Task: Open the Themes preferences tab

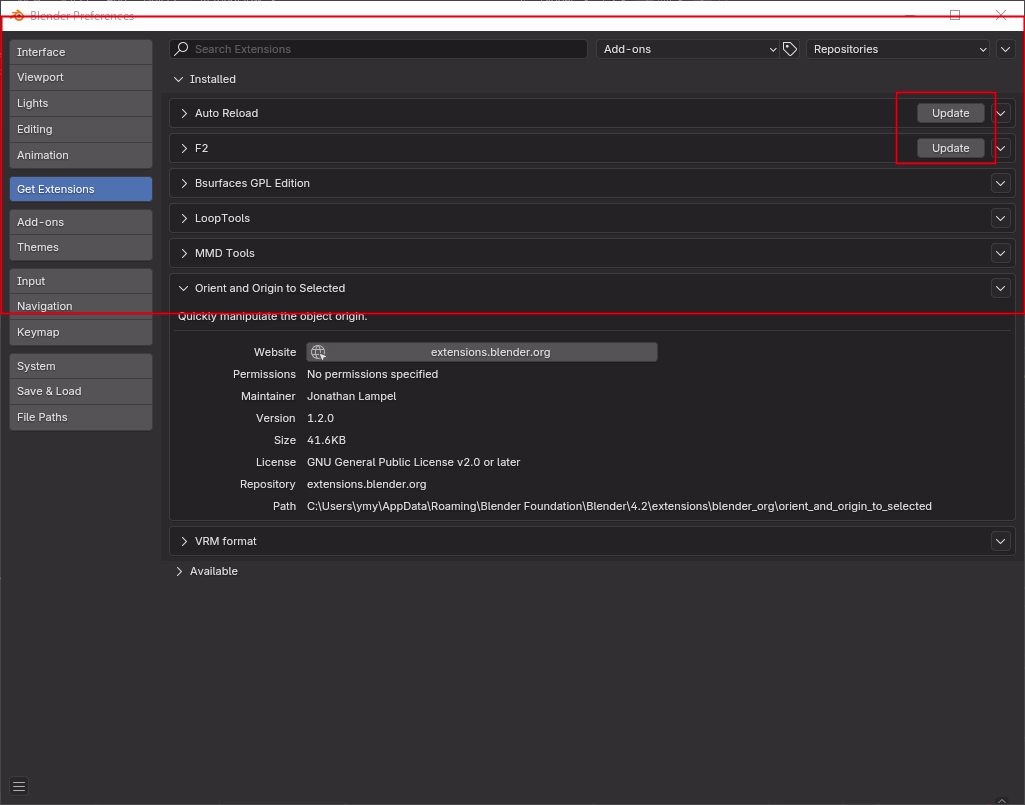Action: tap(81, 247)
